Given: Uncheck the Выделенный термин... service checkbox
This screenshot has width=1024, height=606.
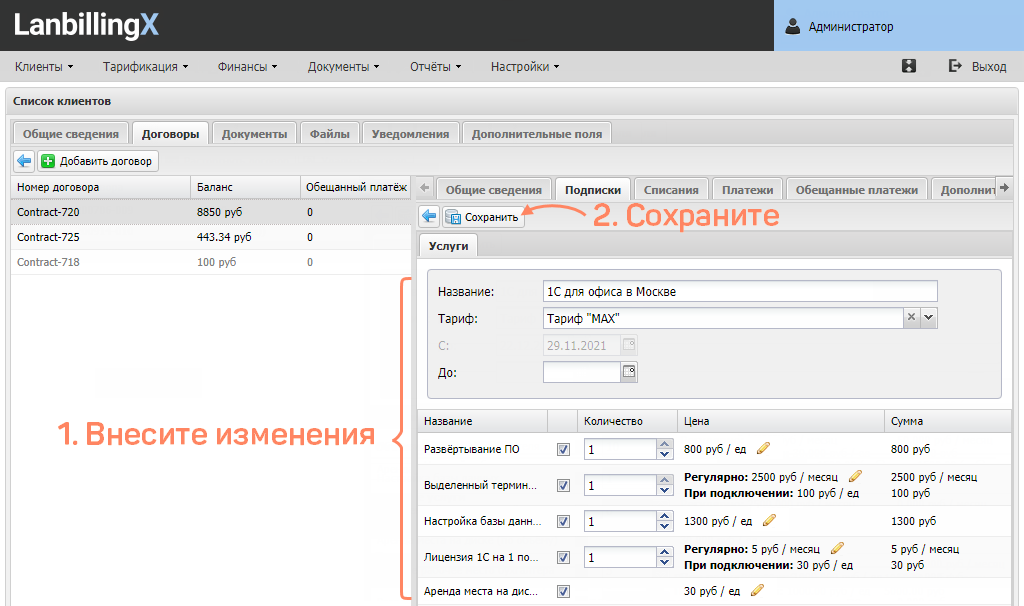Looking at the screenshot, I should pos(563,485).
